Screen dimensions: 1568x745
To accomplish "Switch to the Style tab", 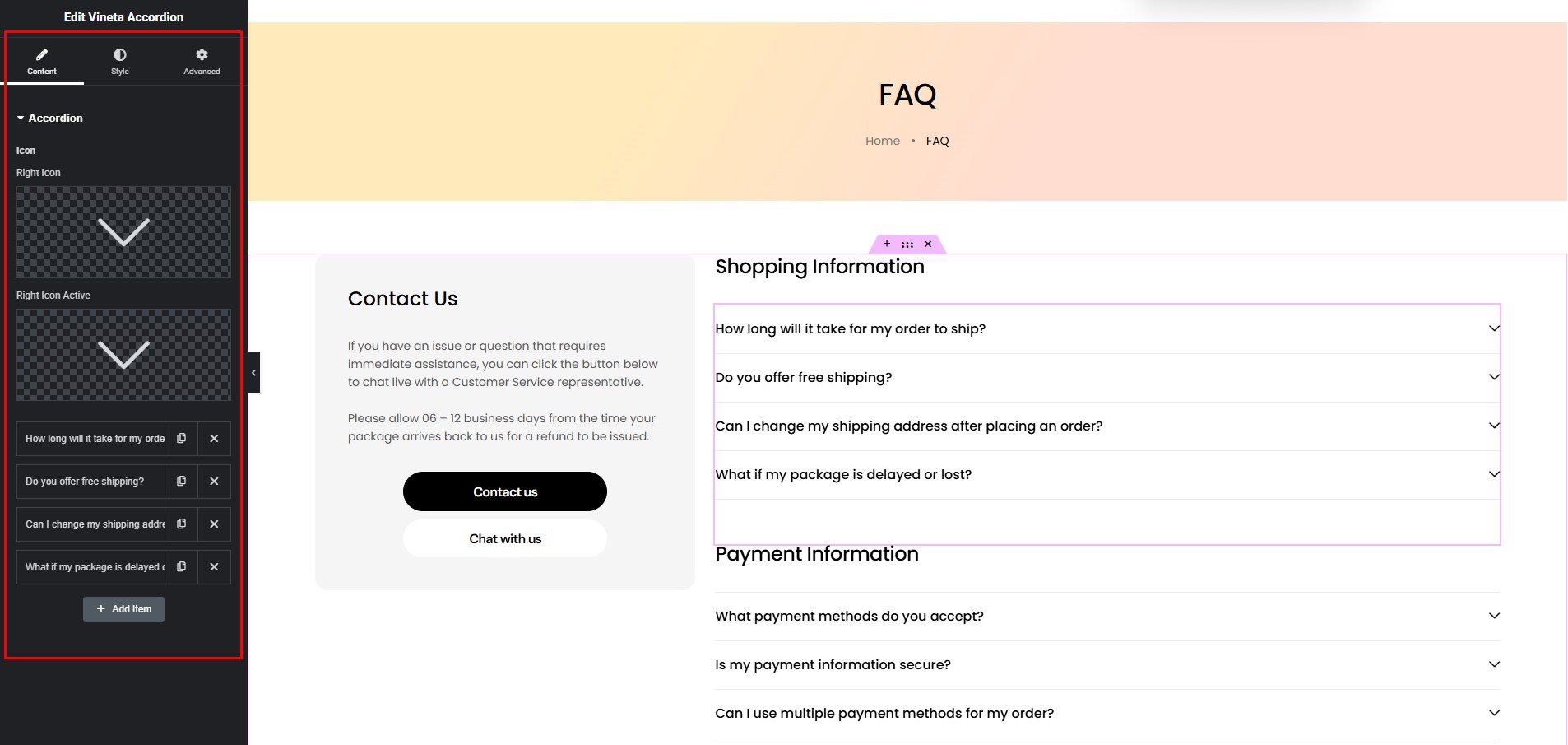I will (x=120, y=62).
